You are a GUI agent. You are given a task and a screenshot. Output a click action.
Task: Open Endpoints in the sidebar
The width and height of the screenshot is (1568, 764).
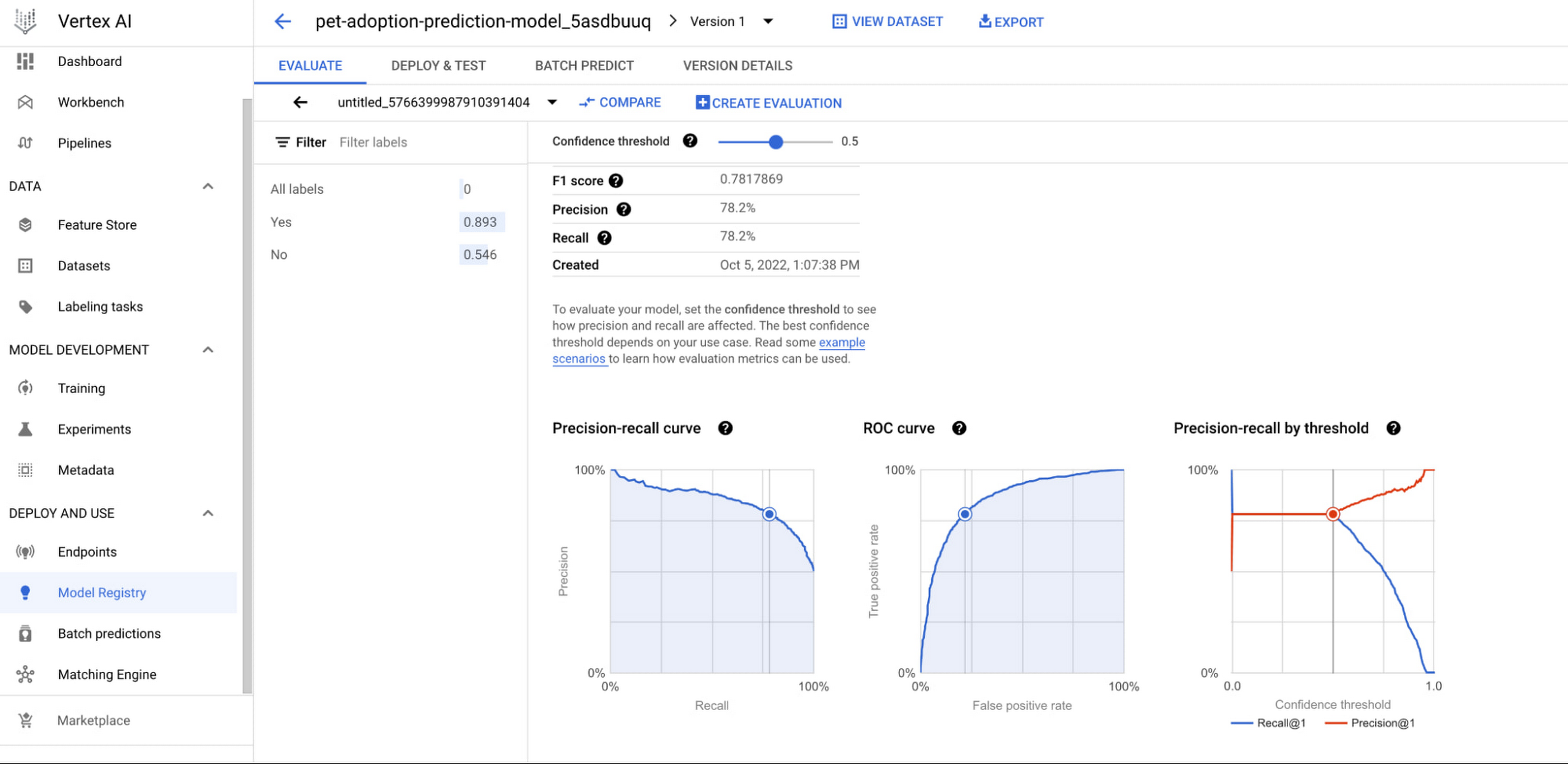coord(118,552)
